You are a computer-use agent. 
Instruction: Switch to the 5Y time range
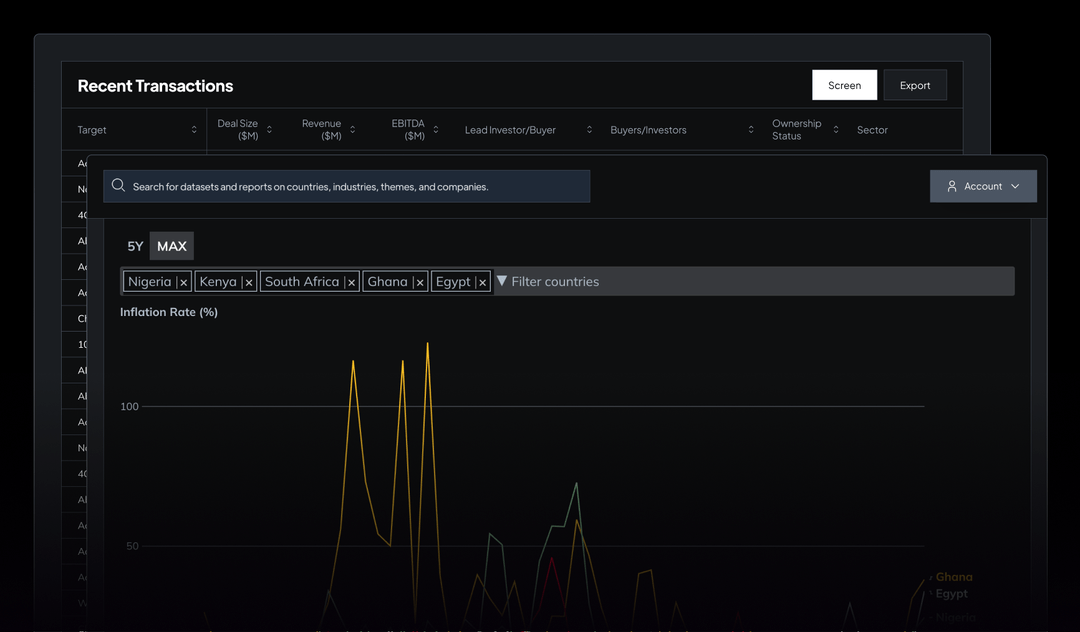point(134,245)
